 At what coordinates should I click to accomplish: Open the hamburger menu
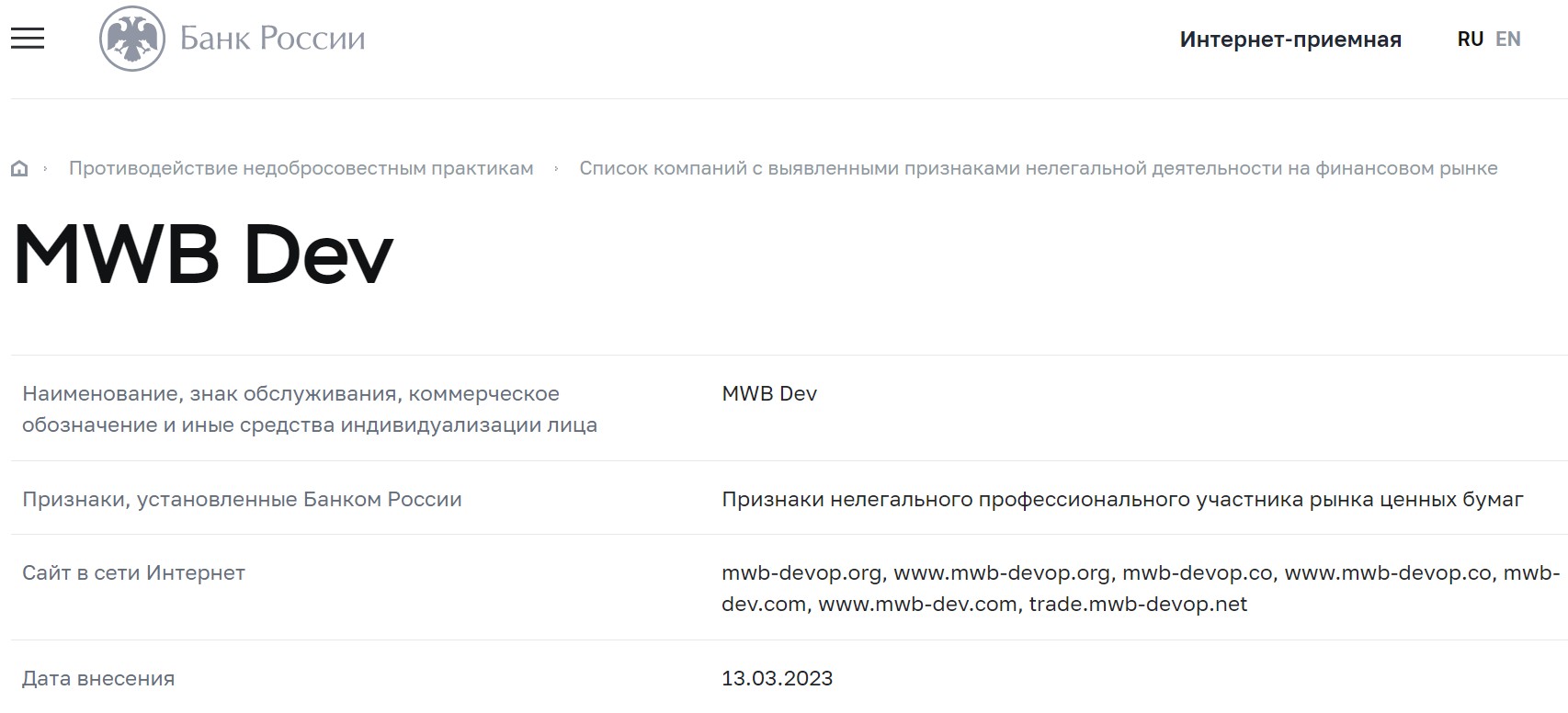point(28,39)
